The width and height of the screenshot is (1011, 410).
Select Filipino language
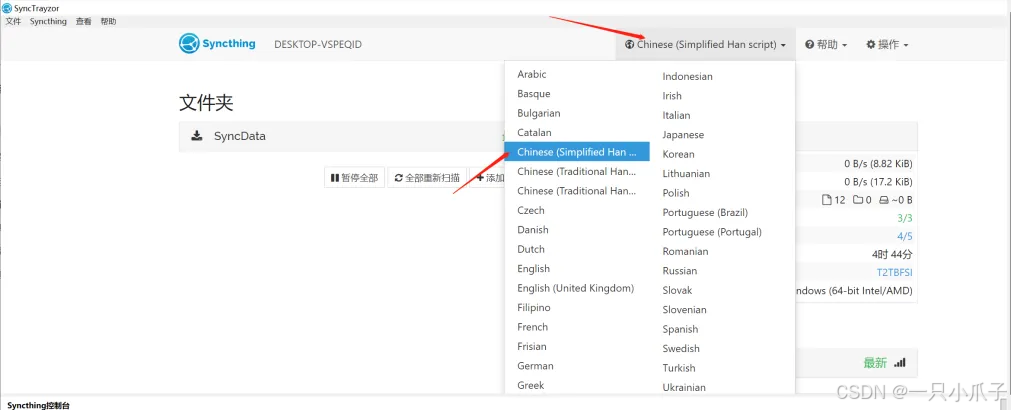577,308
